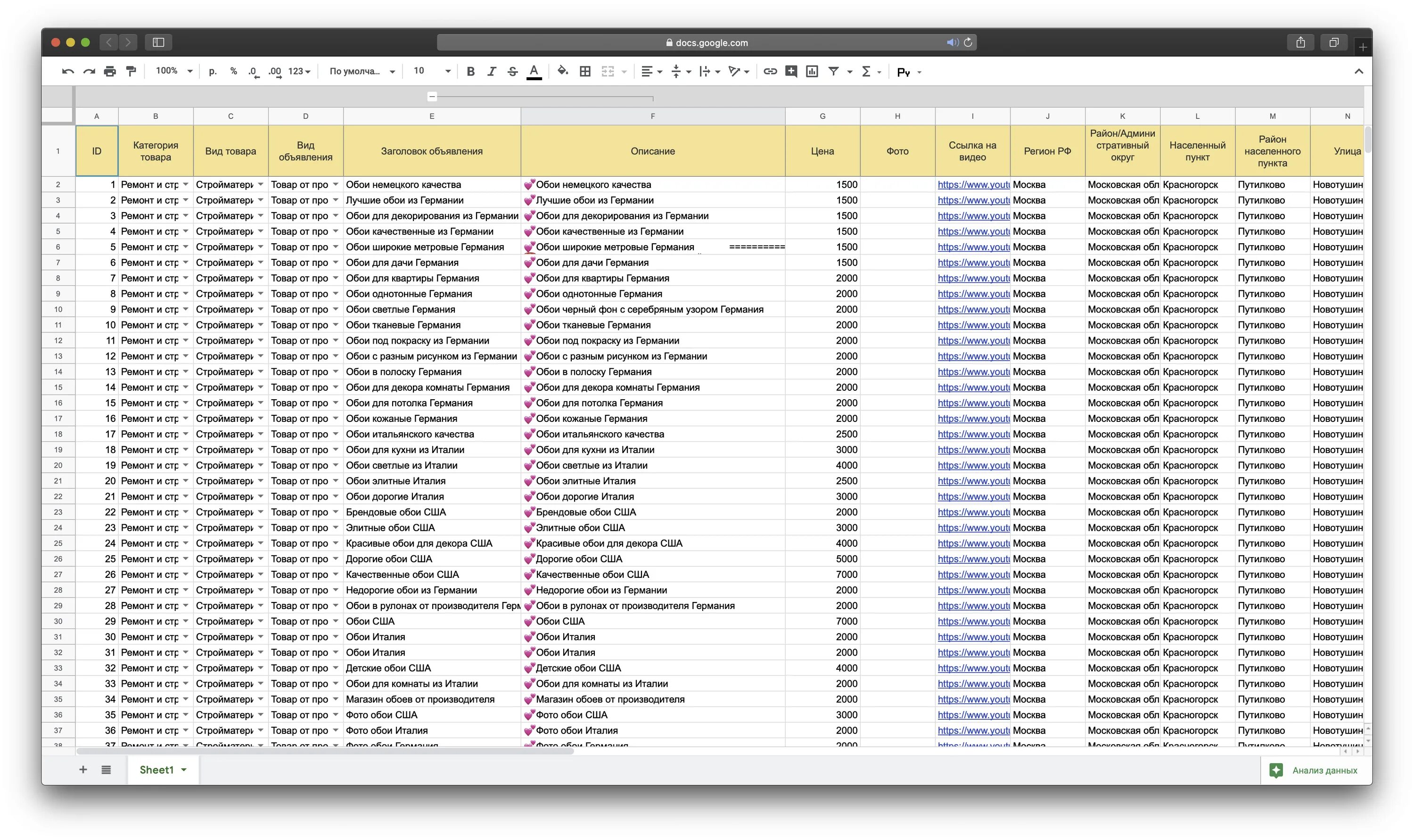Select the Sheet1 tab
Viewport: 1414px width, 840px height.
pyautogui.click(x=157, y=770)
